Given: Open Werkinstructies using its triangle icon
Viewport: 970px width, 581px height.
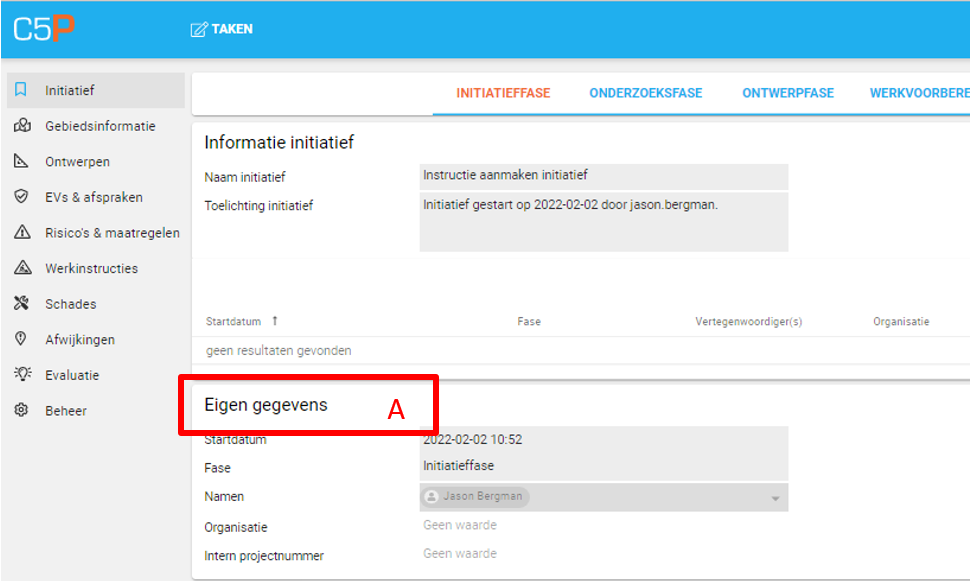Looking at the screenshot, I should coord(22,268).
